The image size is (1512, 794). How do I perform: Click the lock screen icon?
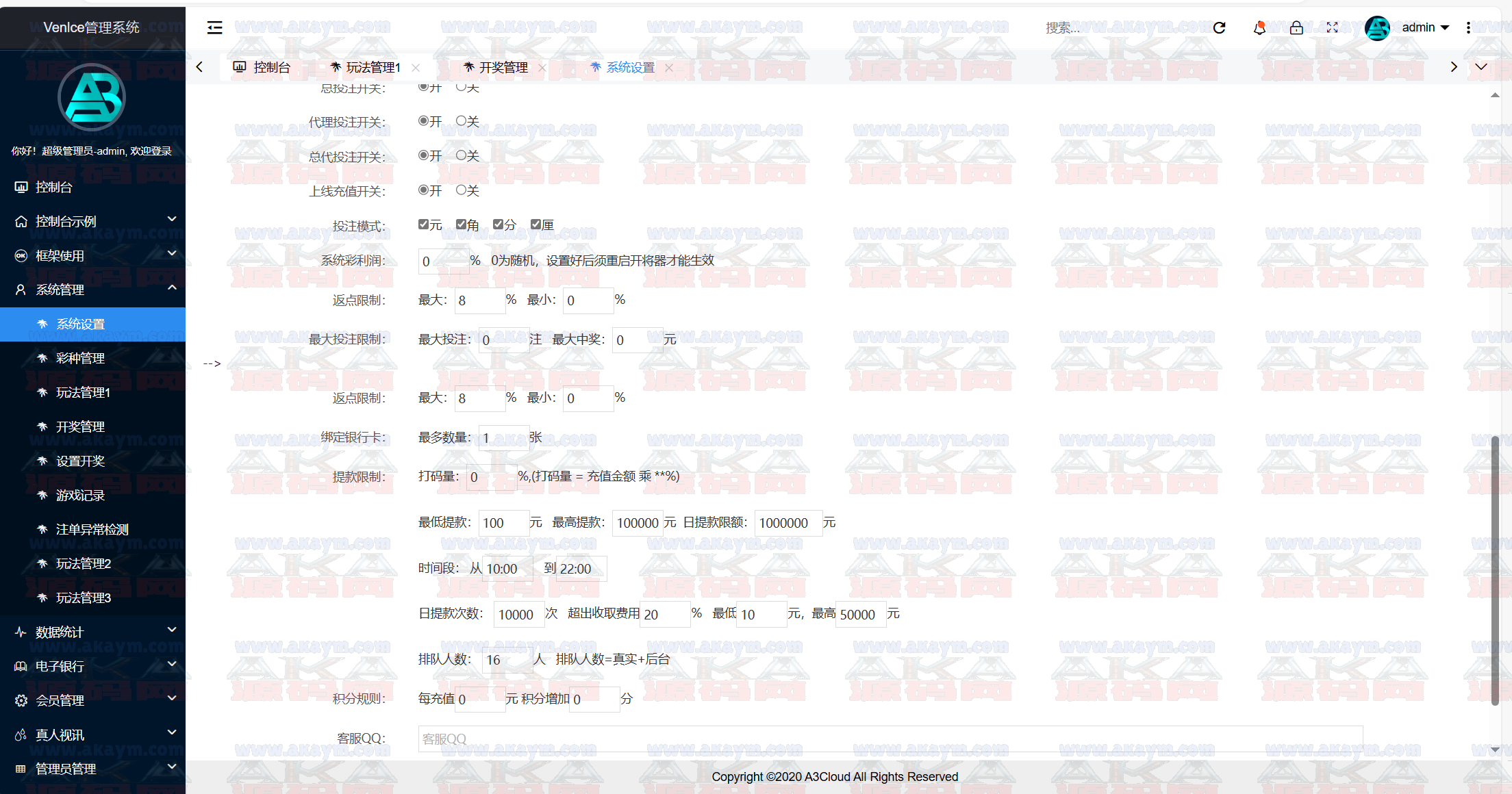coord(1296,27)
